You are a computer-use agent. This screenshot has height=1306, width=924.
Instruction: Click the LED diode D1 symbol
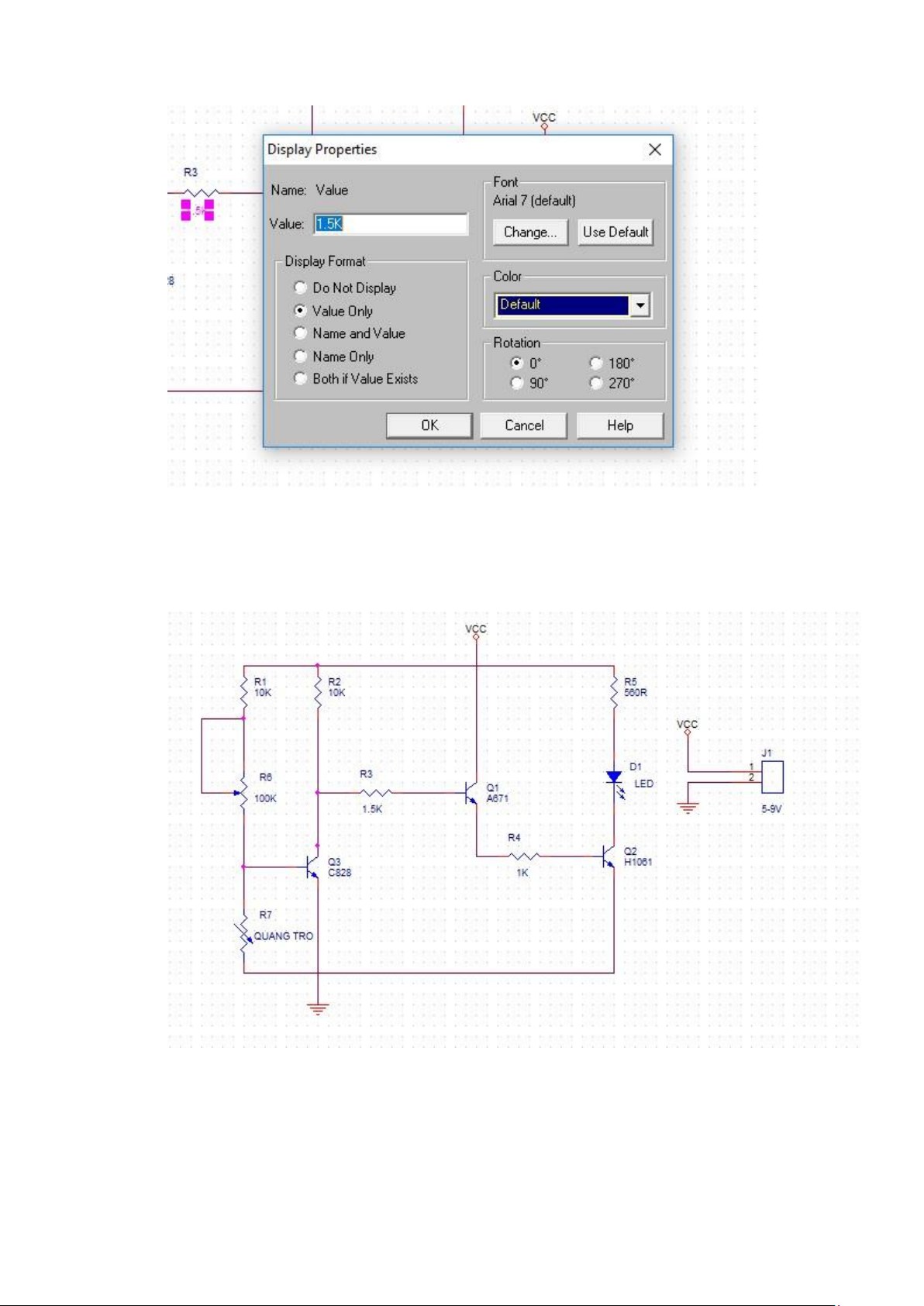pos(614,777)
